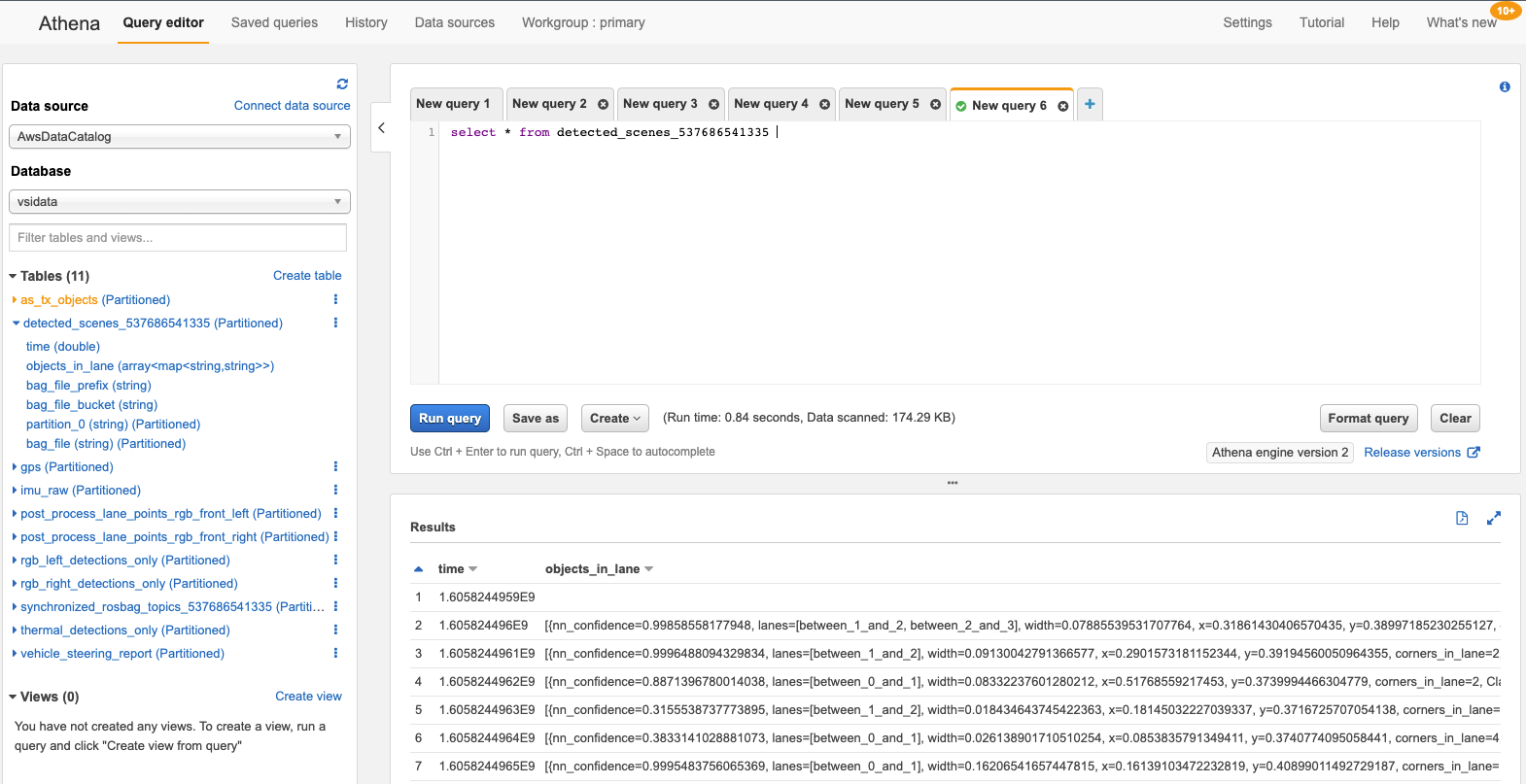The height and width of the screenshot is (784, 1526).
Task: Open options menu for detected_scenes_537686541335 table
Action: tap(335, 323)
